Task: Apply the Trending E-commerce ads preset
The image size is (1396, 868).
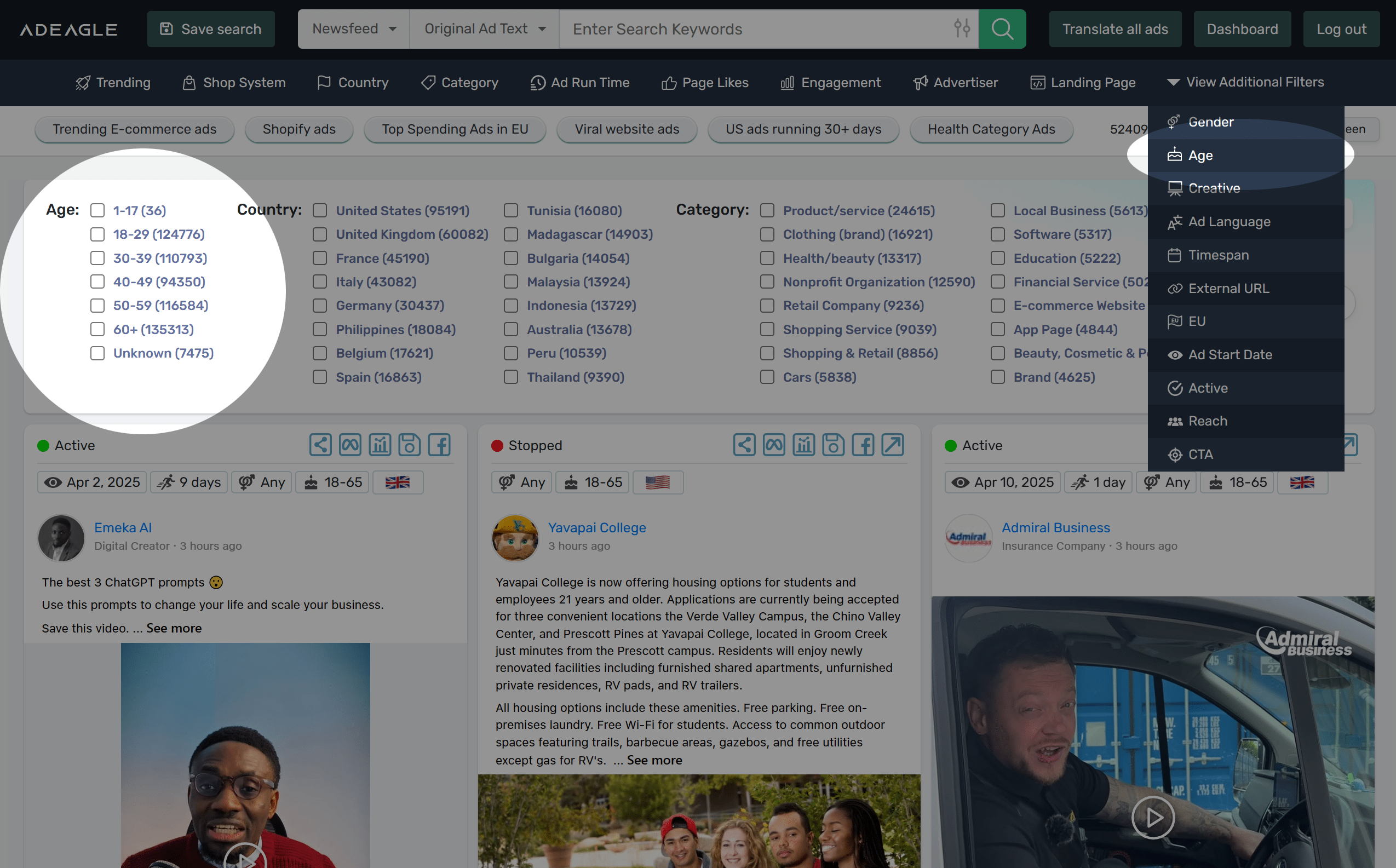Action: (x=135, y=129)
